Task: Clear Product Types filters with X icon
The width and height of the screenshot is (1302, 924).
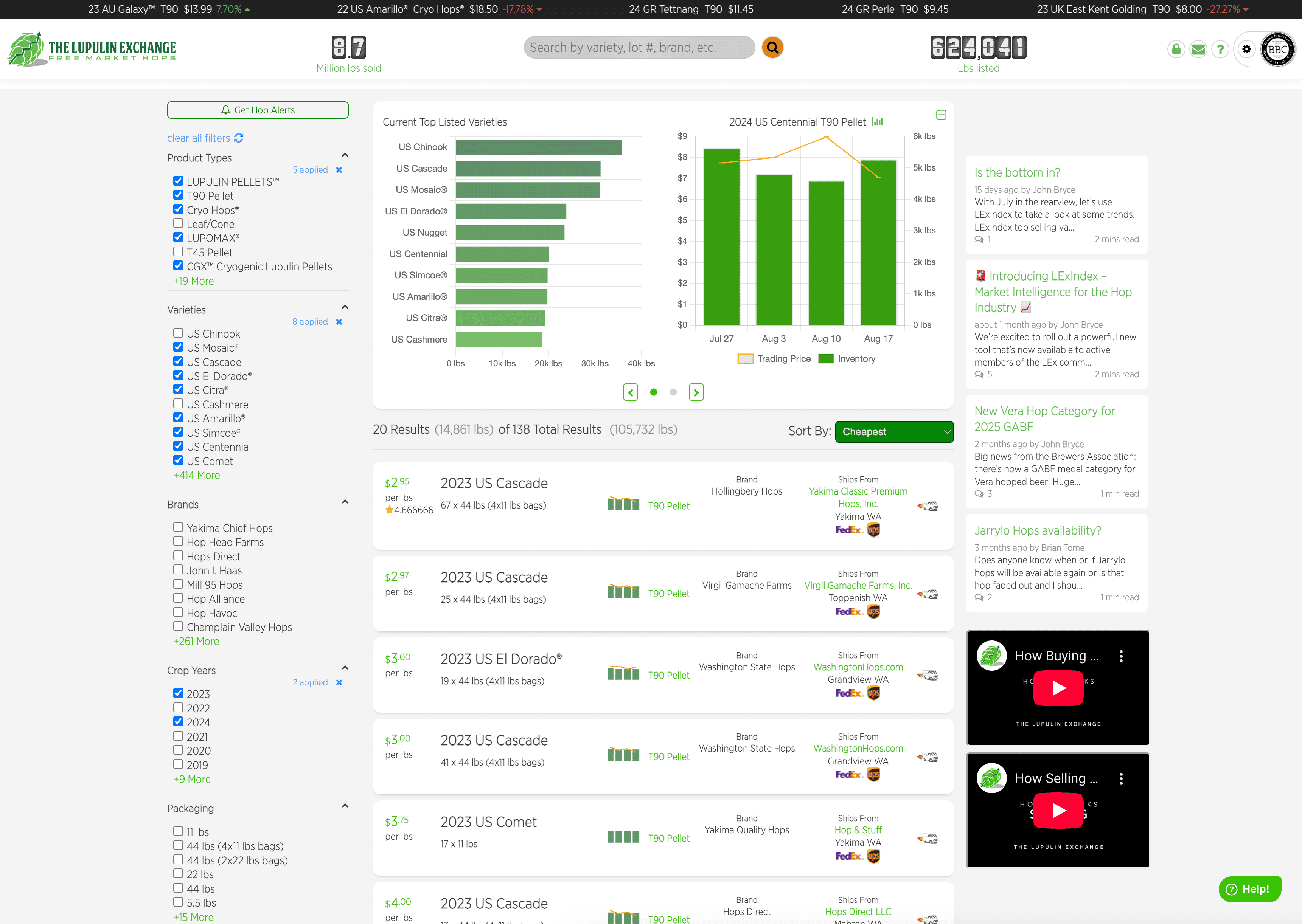Action: click(339, 170)
